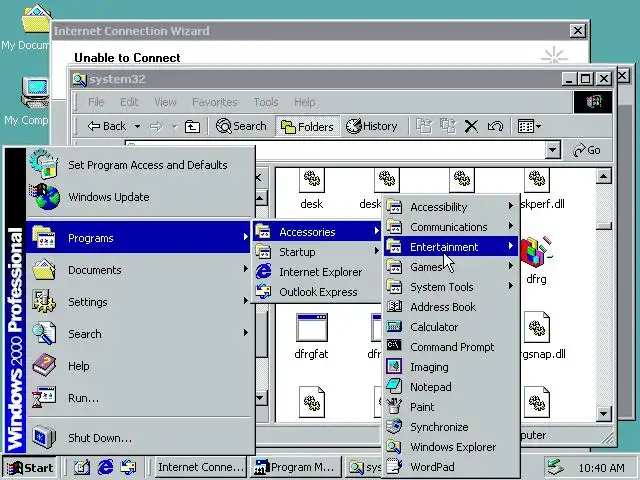Screen dimensions: 640x480
Task: Click Show Desktop quick launch icon
Action: click(82, 467)
